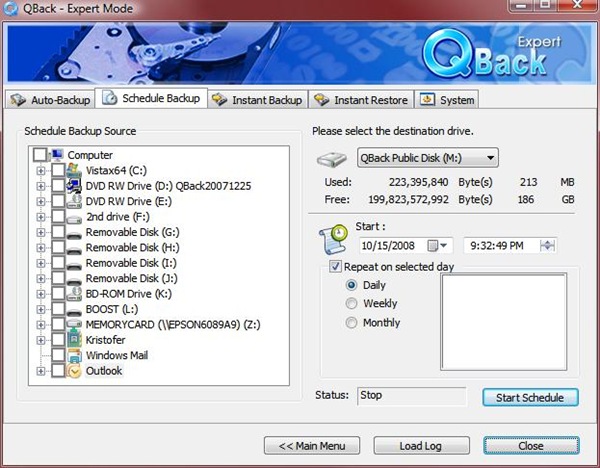Viewport: 600px width, 468px height.
Task: Open the Auto-Backup tab
Action: click(50, 100)
